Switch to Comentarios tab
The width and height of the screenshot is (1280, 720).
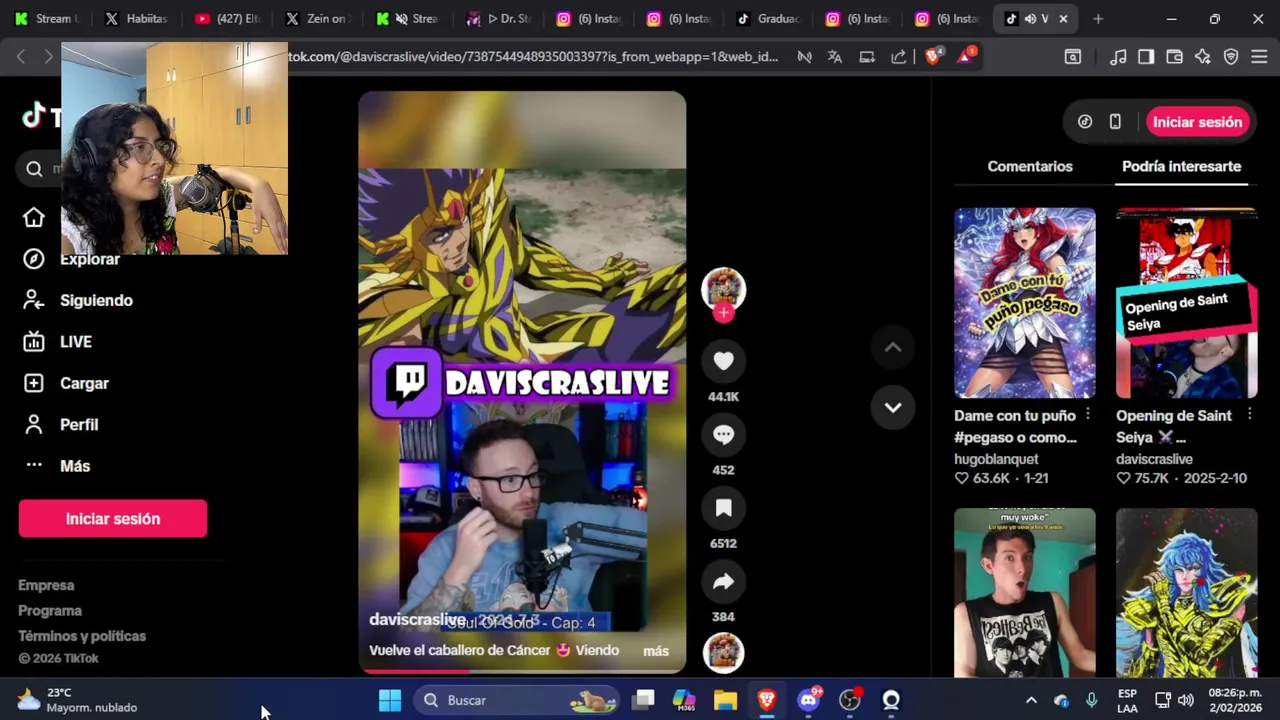(x=1029, y=166)
